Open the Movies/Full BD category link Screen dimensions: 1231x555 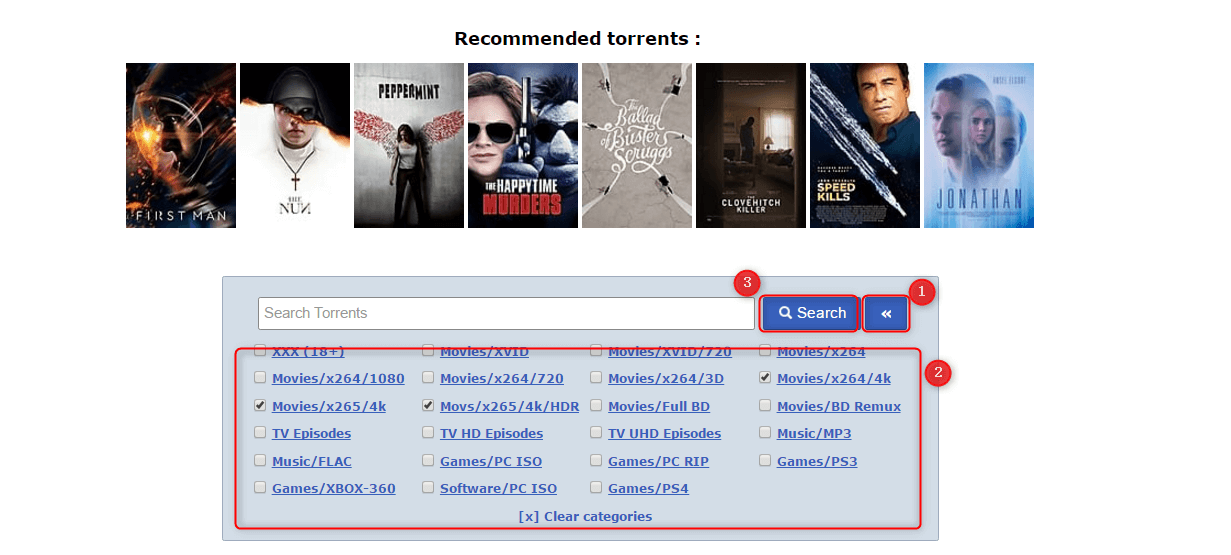tap(659, 407)
